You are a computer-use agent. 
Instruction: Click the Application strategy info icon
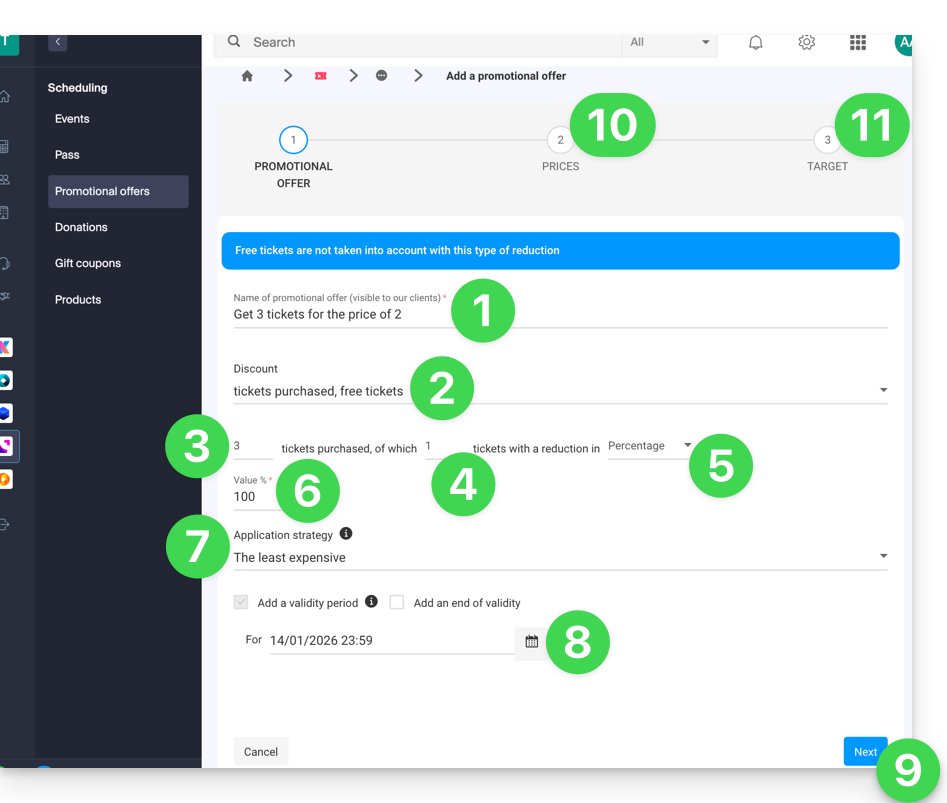click(346, 534)
